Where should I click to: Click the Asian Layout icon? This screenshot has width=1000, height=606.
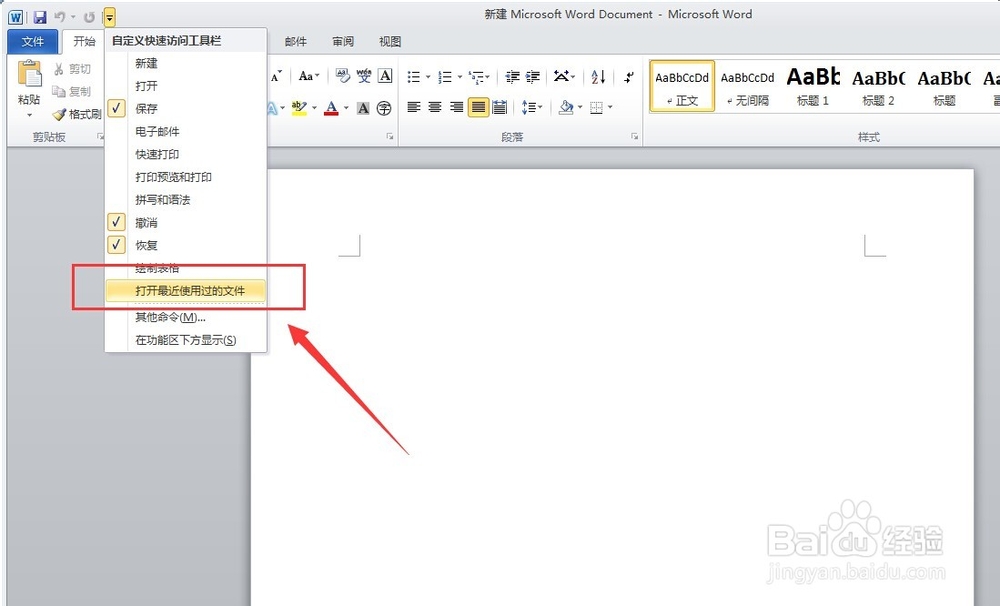tap(561, 77)
